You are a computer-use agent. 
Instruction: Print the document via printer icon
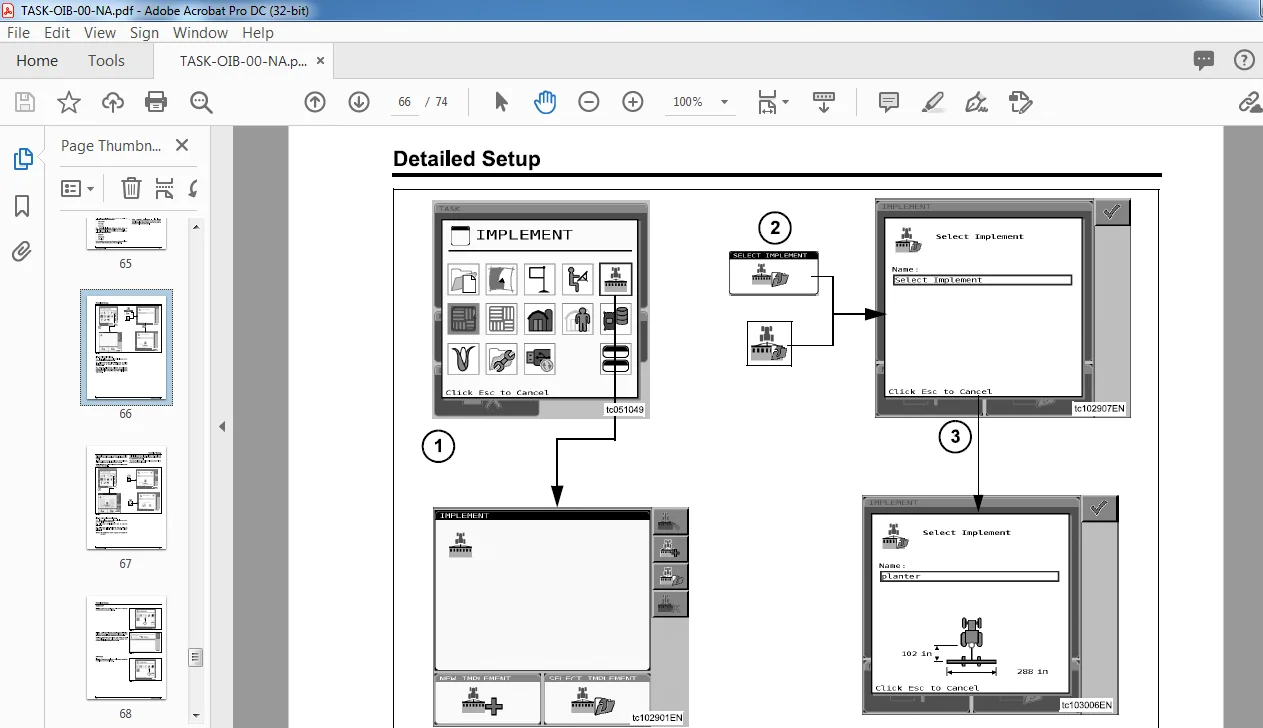156,102
